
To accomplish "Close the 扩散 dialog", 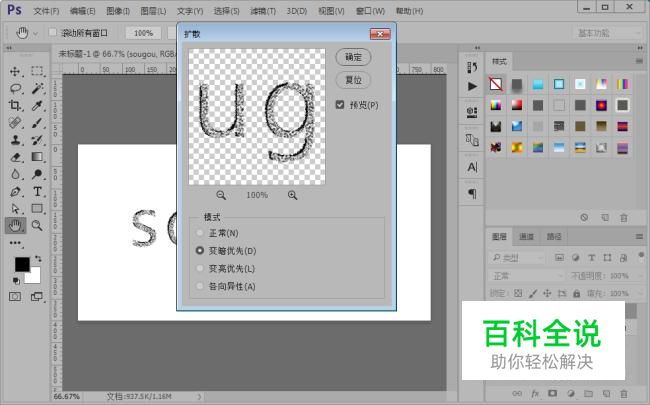I will pyautogui.click(x=380, y=34).
